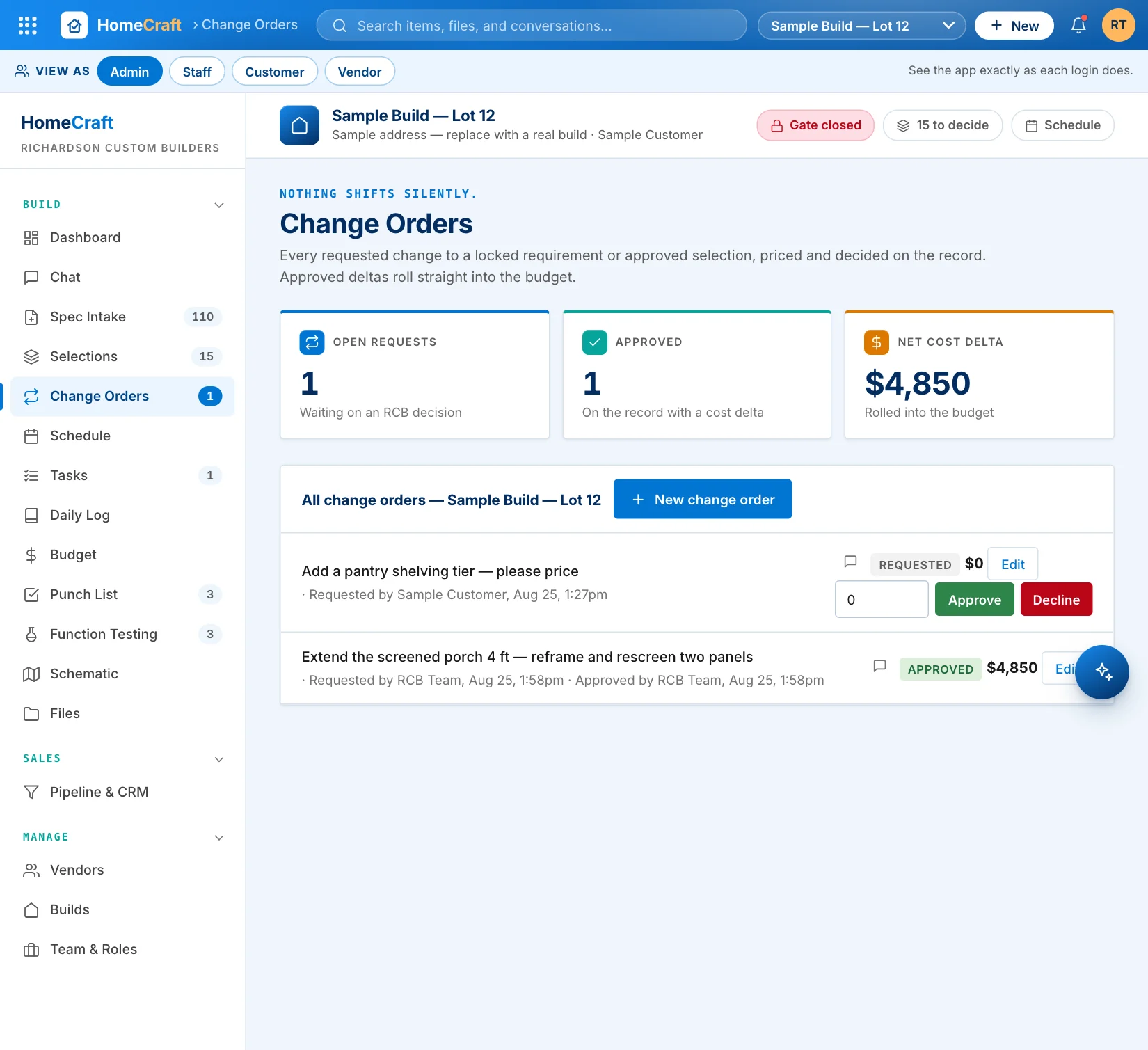Click New change order button
Viewport: 1148px width, 1050px height.
point(703,500)
